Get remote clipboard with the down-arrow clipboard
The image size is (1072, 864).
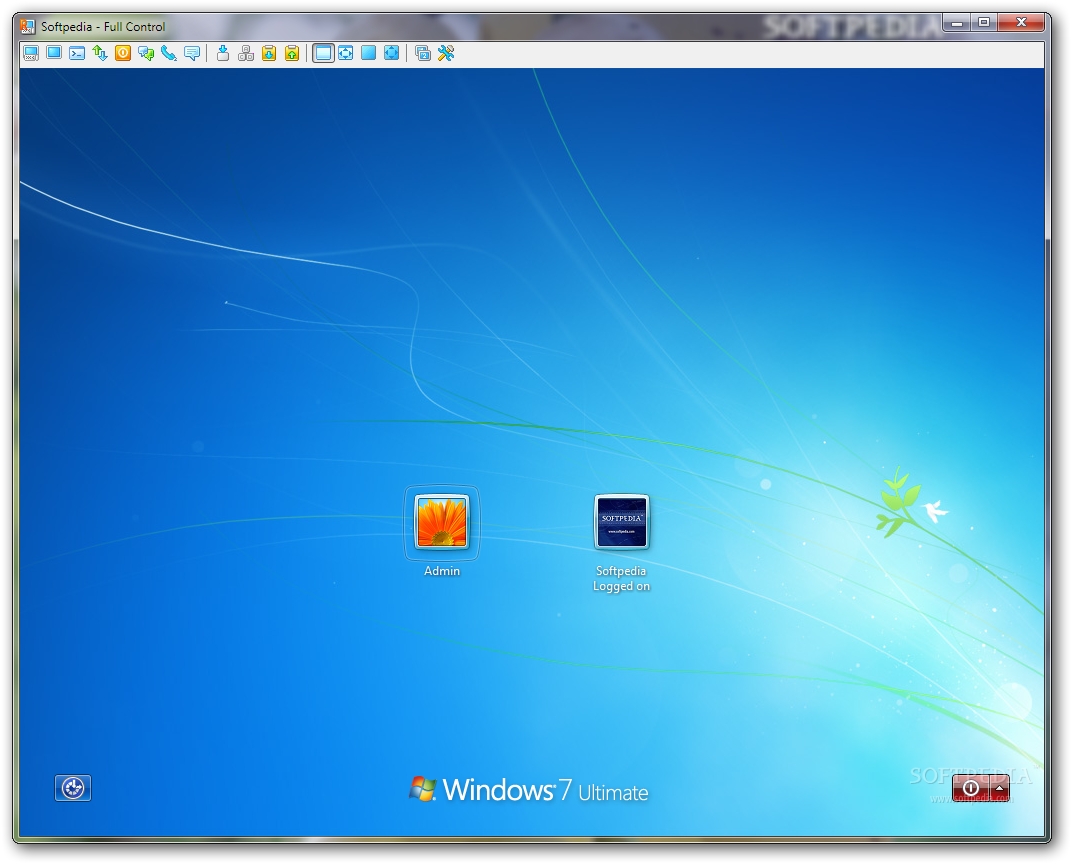click(x=269, y=53)
